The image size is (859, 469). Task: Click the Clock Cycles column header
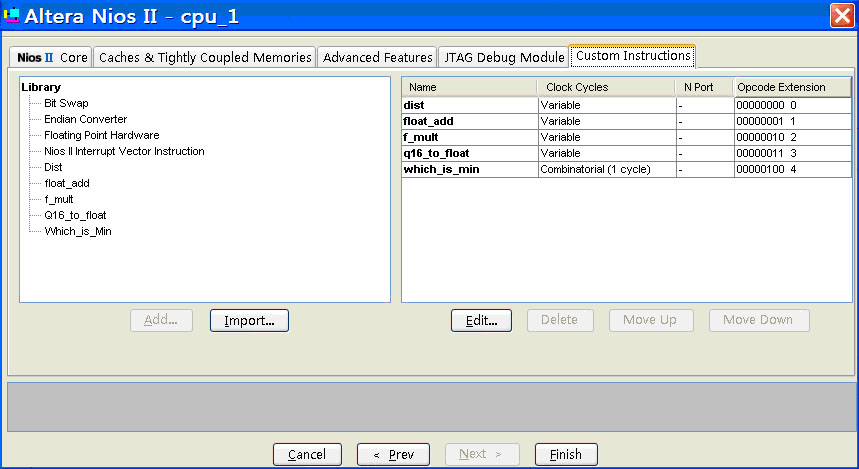point(606,87)
